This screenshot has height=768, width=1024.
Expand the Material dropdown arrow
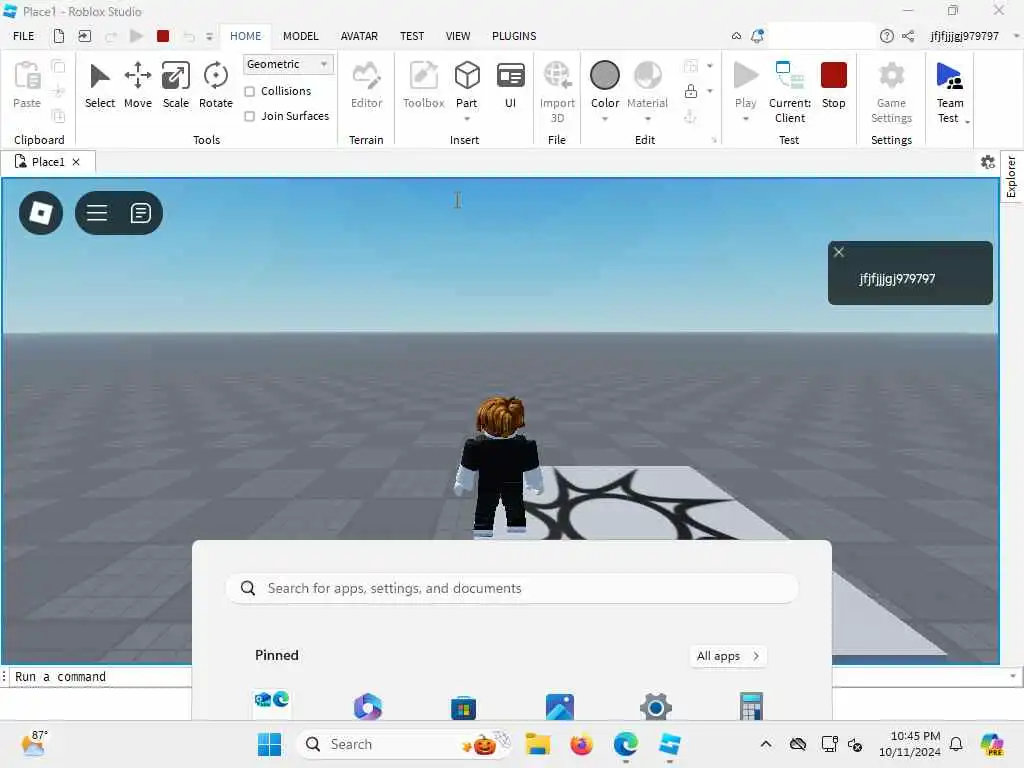(648, 120)
